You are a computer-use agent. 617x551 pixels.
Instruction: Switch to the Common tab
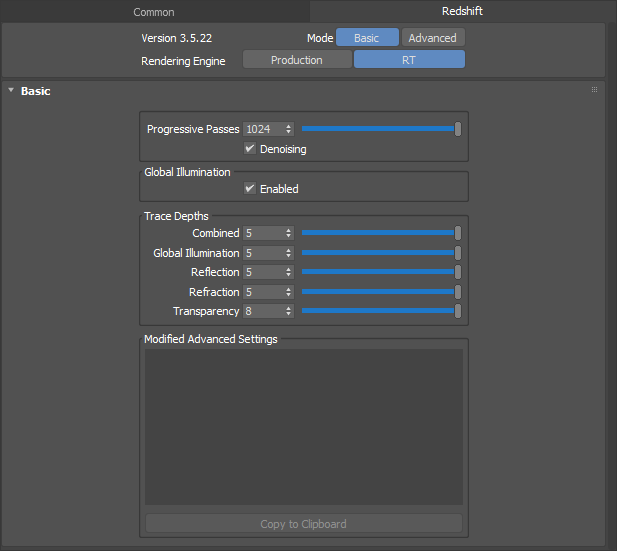(x=154, y=12)
